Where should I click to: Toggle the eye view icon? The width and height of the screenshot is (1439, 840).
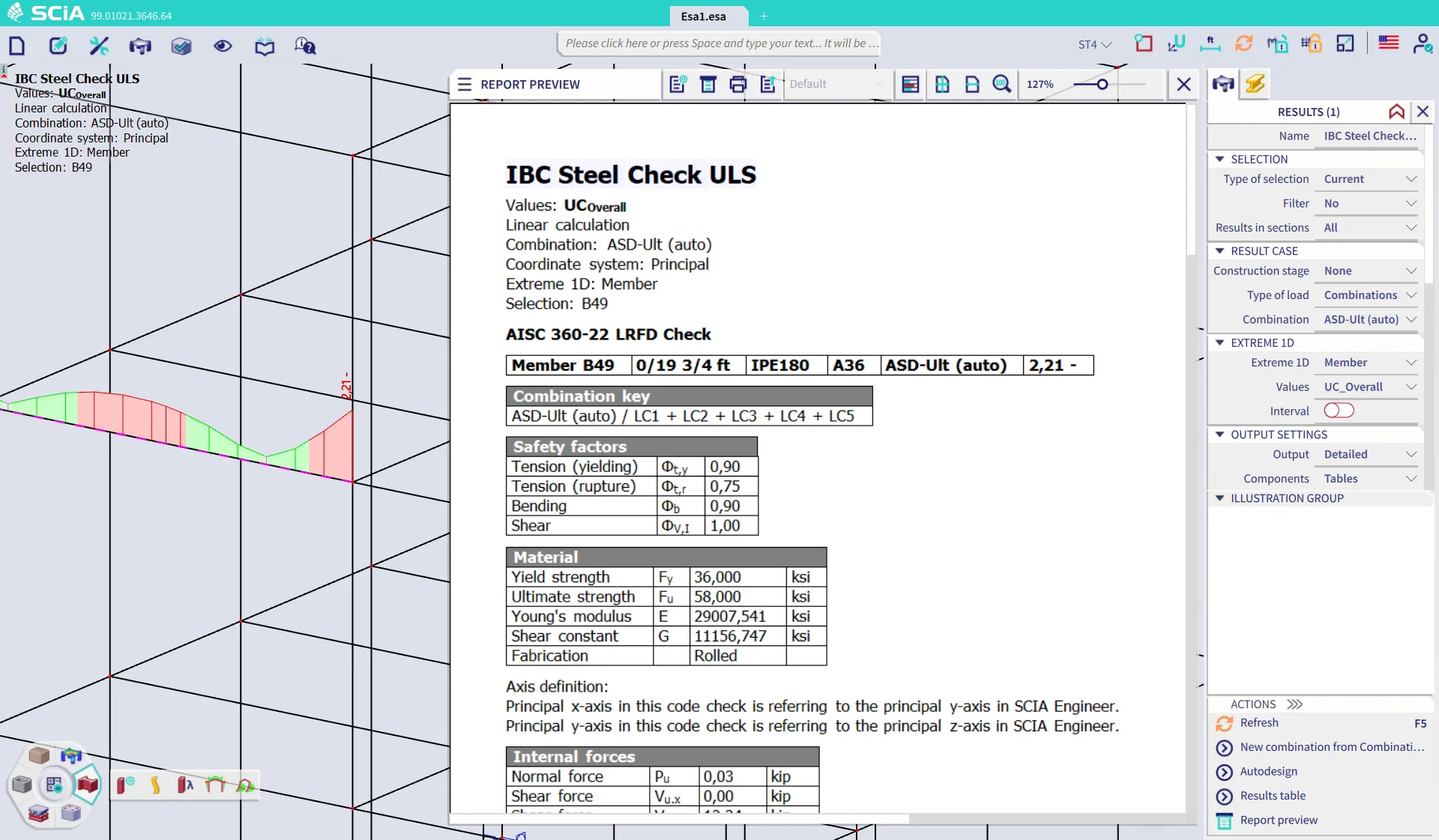pos(223,46)
